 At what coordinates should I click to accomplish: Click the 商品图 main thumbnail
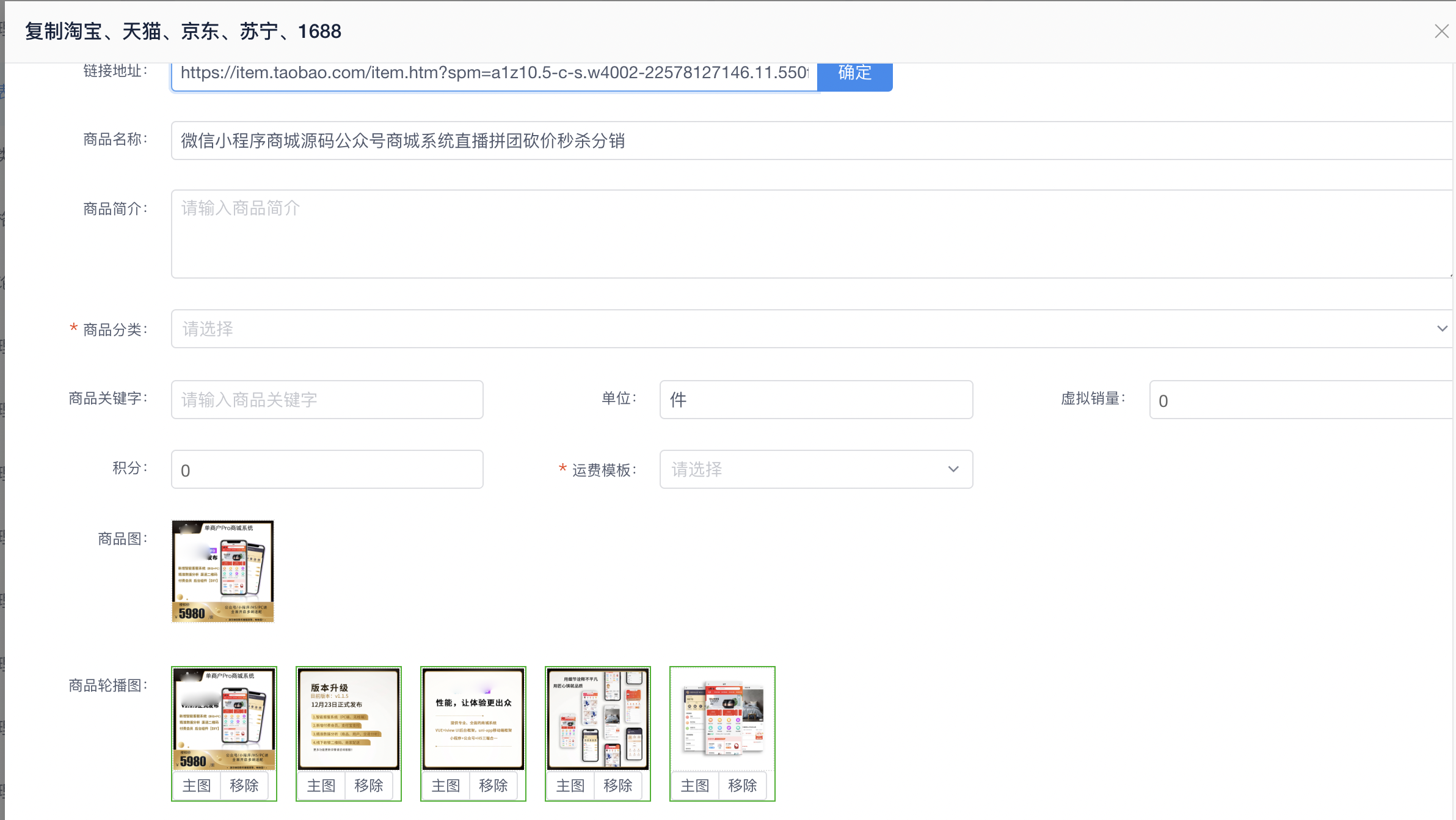[223, 571]
